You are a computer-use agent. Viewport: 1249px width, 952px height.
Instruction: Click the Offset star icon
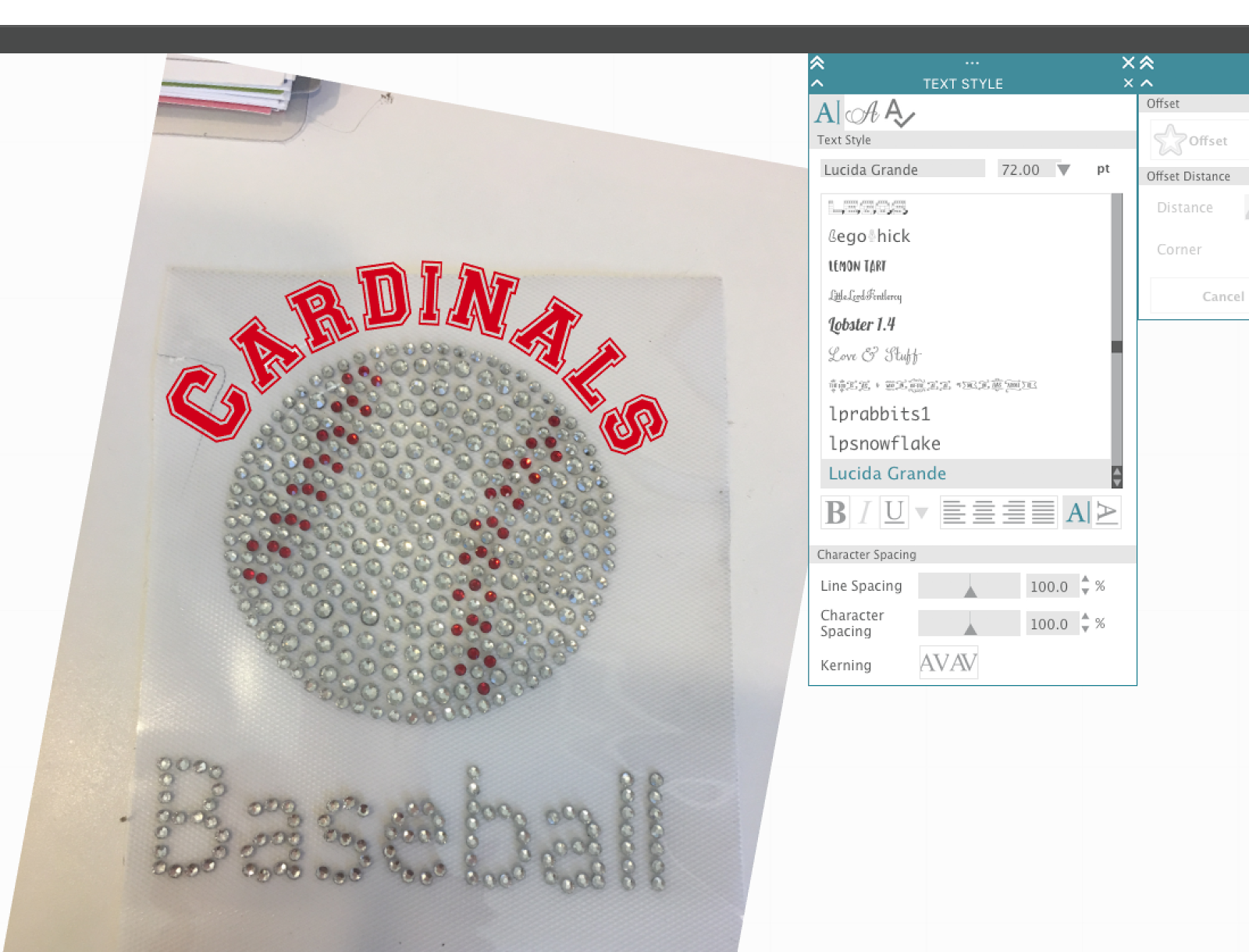tap(1171, 140)
